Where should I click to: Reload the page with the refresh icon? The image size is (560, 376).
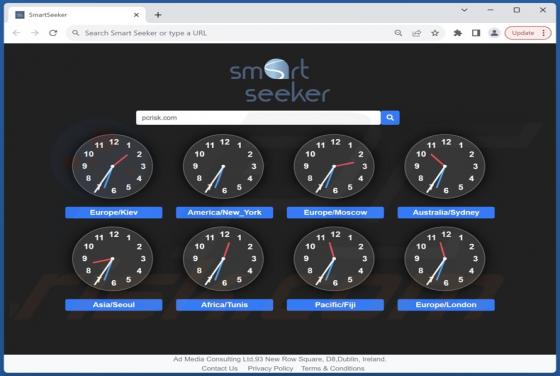53,33
